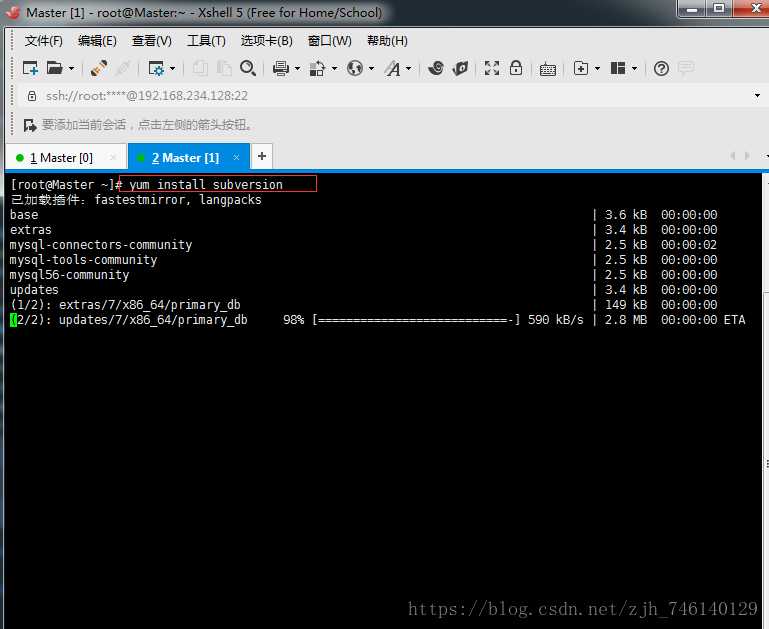
Task: Click the lock screen padlock icon
Action: pos(516,68)
